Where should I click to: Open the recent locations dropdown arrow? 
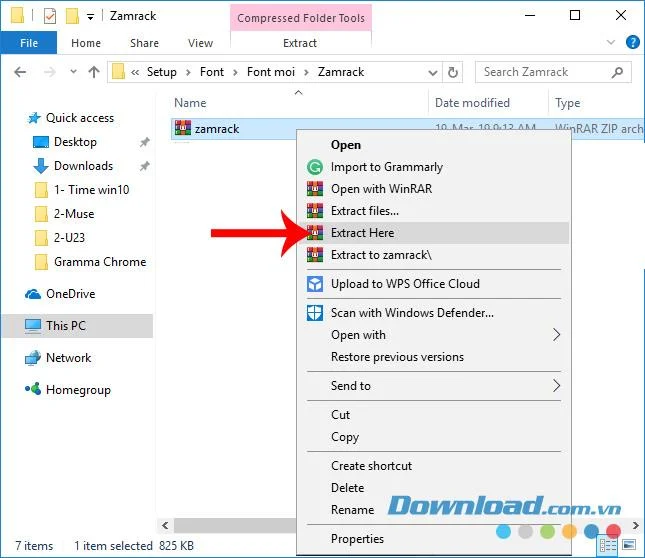click(73, 72)
